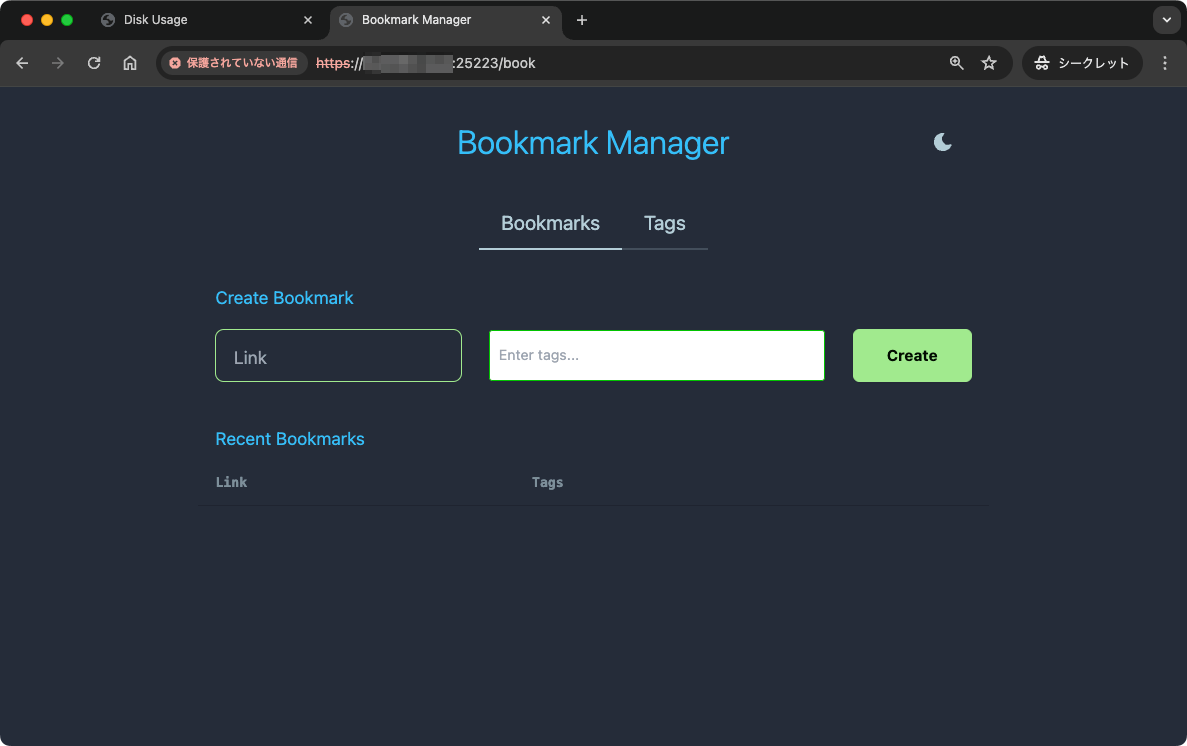The height and width of the screenshot is (746, 1187).
Task: Click the zoom magnifier icon in the address bar
Action: pos(956,63)
